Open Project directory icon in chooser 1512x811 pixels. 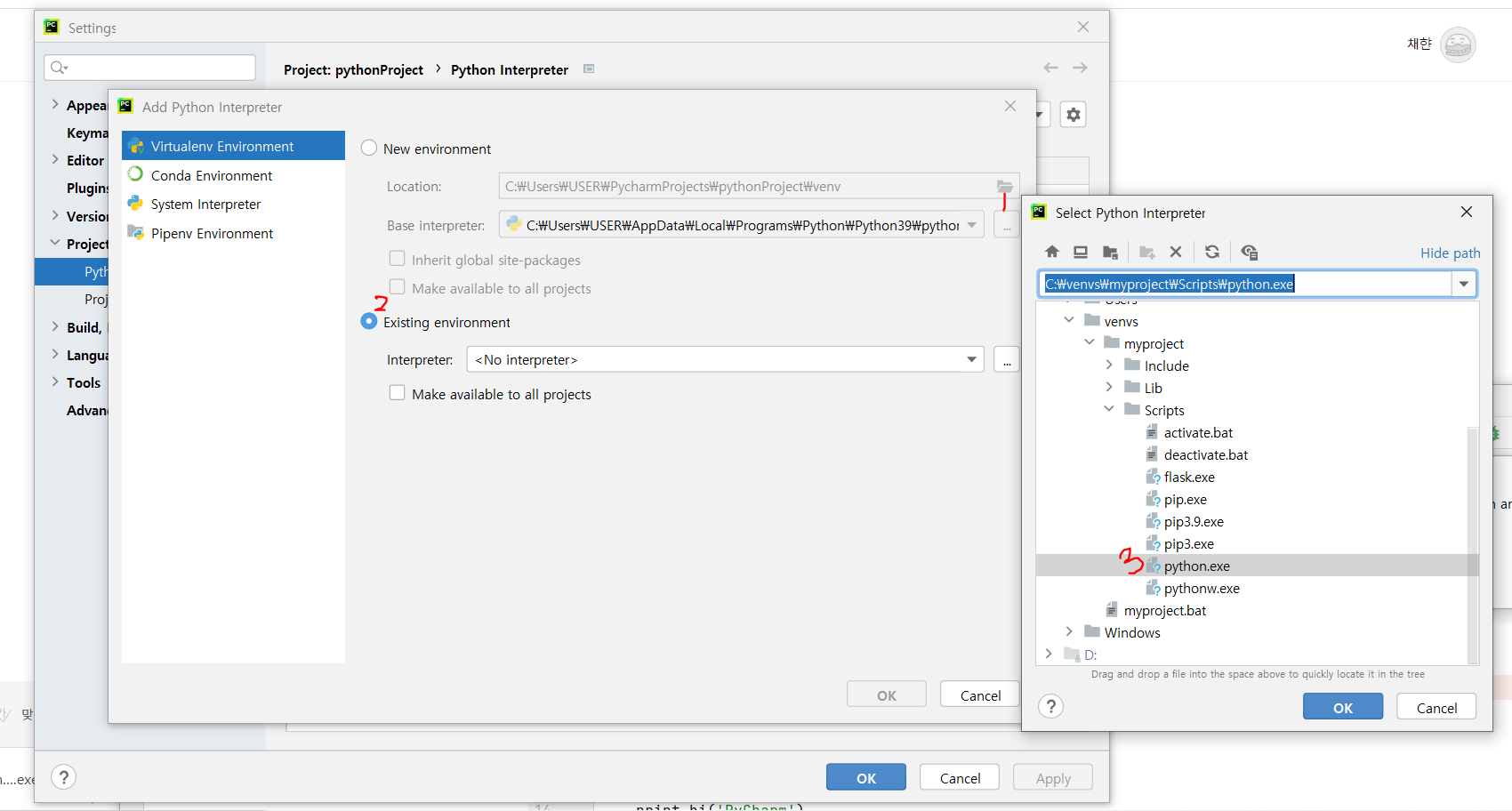[x=1110, y=252]
